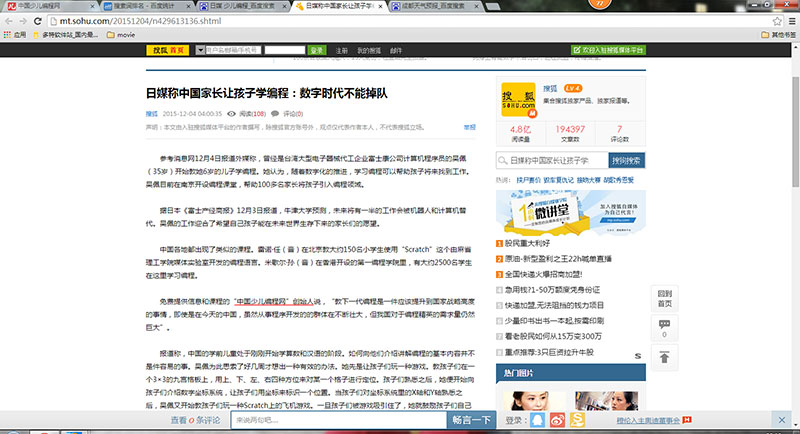Open the 邮件 mail header link
The width and height of the screenshot is (800, 434).
pos(396,50)
